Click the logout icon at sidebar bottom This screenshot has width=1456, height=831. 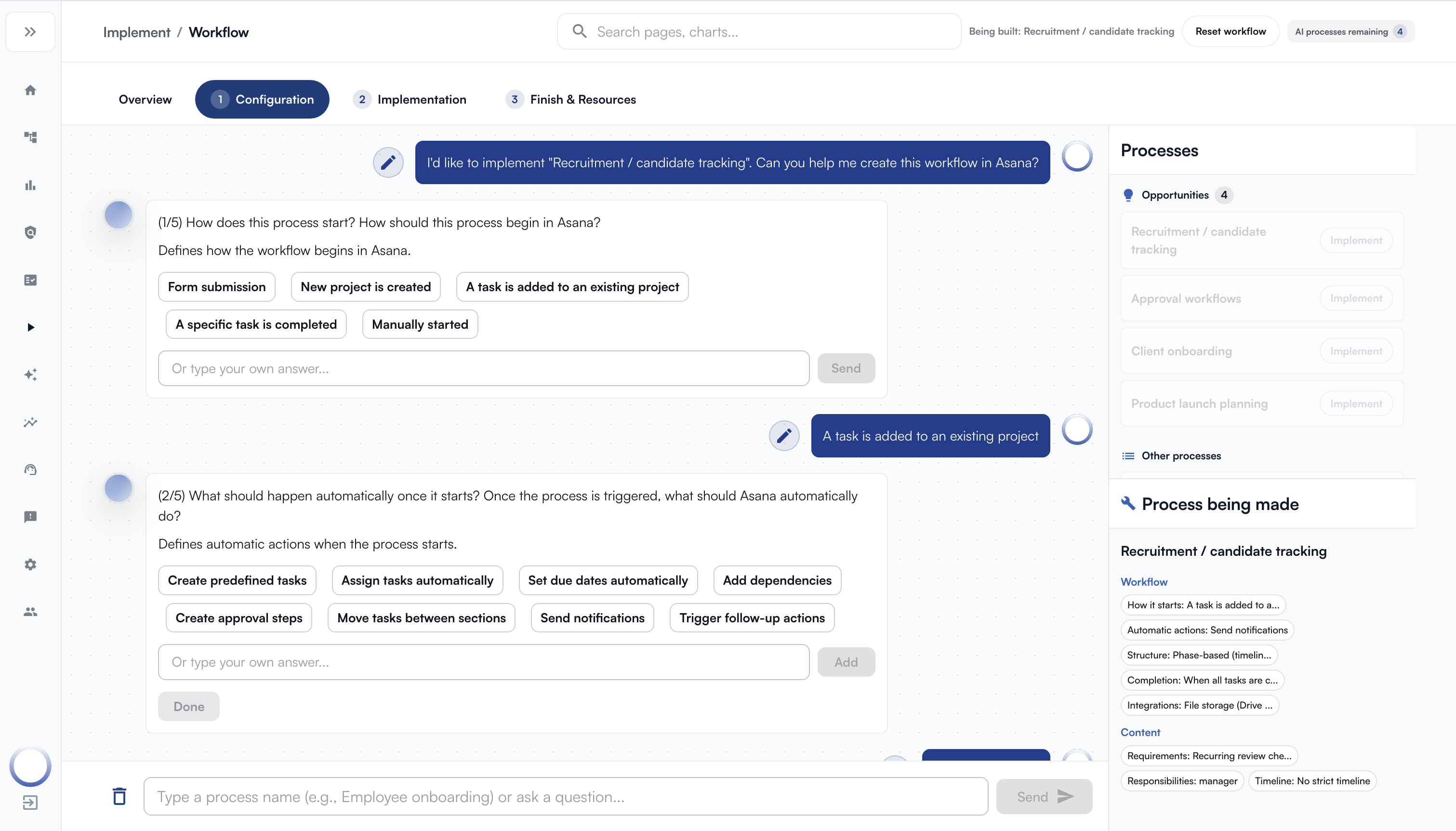[x=30, y=803]
